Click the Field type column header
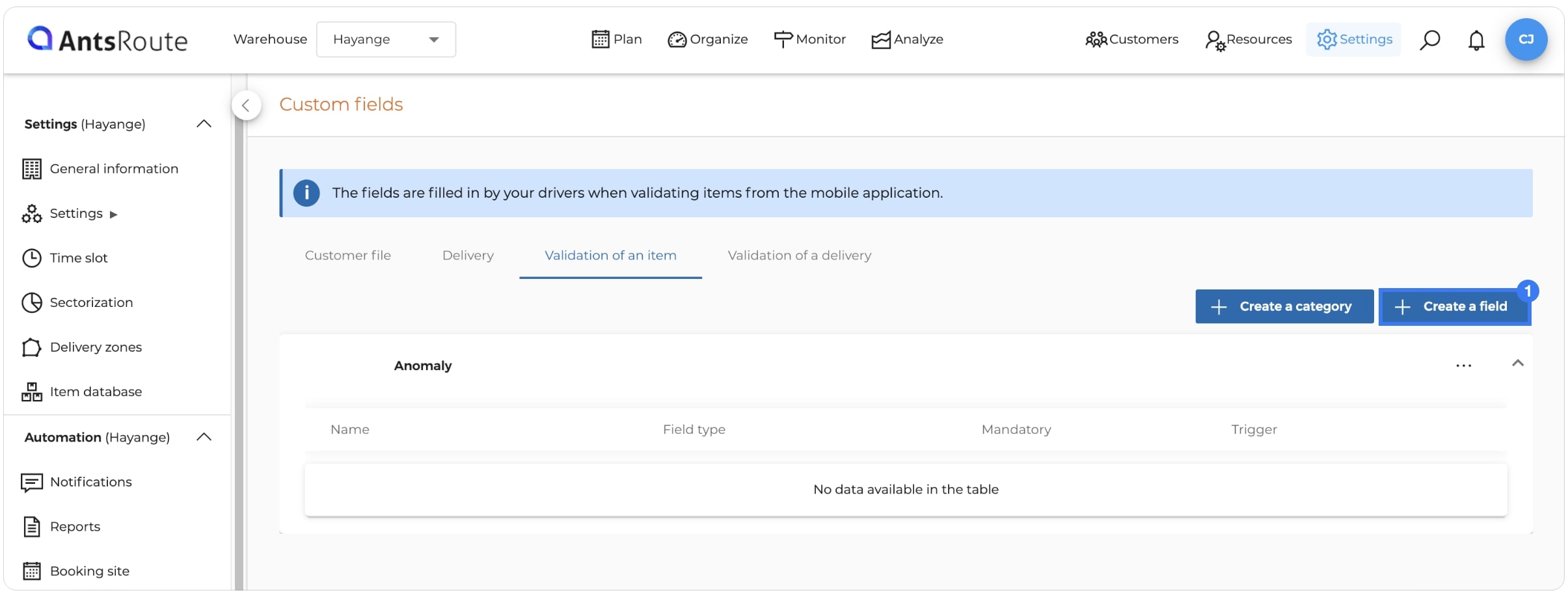The height and width of the screenshot is (597, 1568). [x=694, y=430]
